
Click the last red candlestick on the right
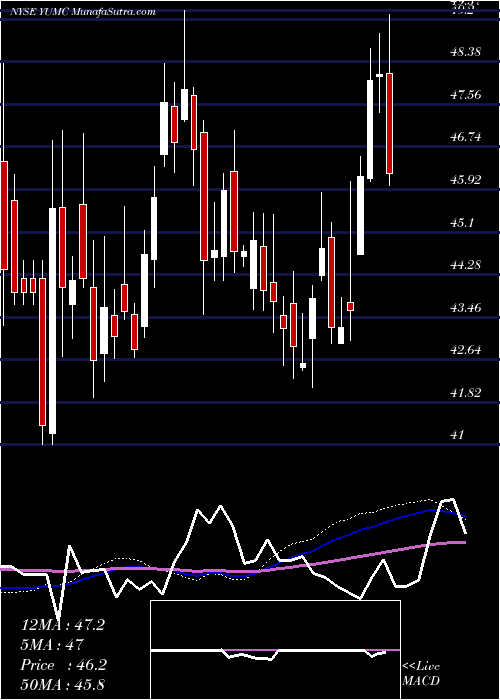tap(389, 123)
